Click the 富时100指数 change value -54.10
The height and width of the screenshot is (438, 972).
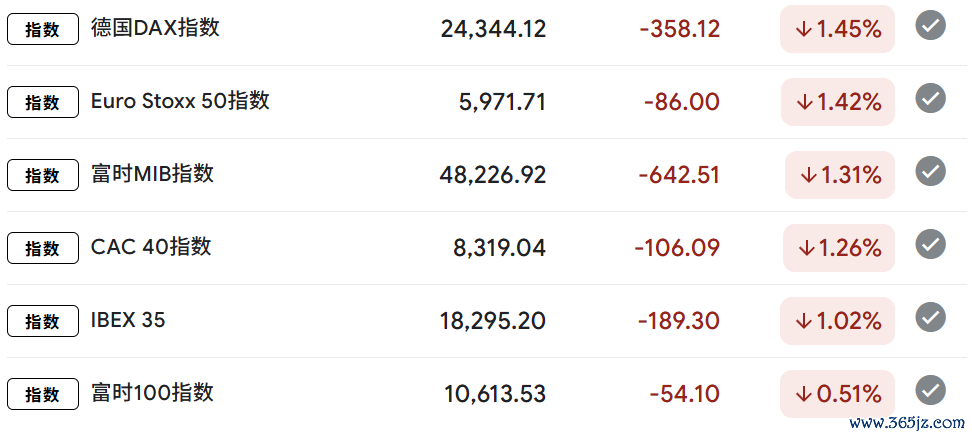coord(684,394)
